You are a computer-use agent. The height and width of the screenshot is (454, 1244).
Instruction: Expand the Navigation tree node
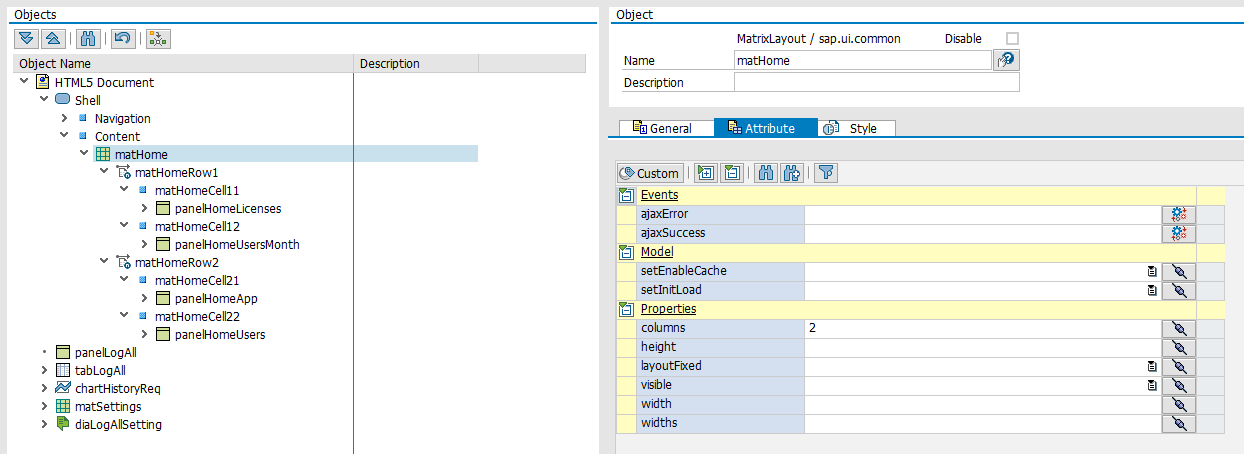click(64, 118)
